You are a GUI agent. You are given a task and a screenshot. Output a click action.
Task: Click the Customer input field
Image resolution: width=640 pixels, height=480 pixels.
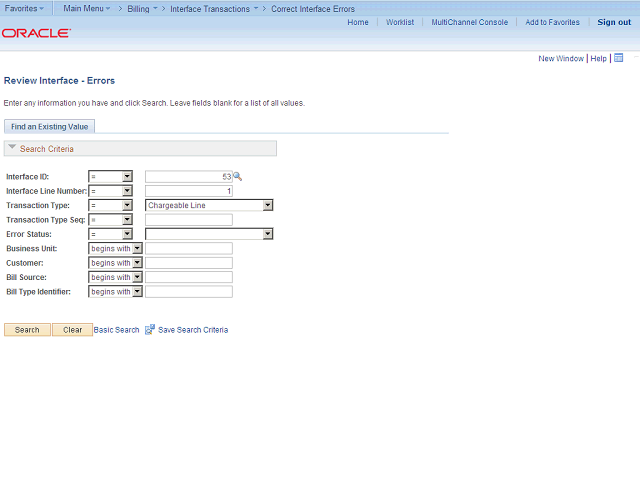(189, 263)
